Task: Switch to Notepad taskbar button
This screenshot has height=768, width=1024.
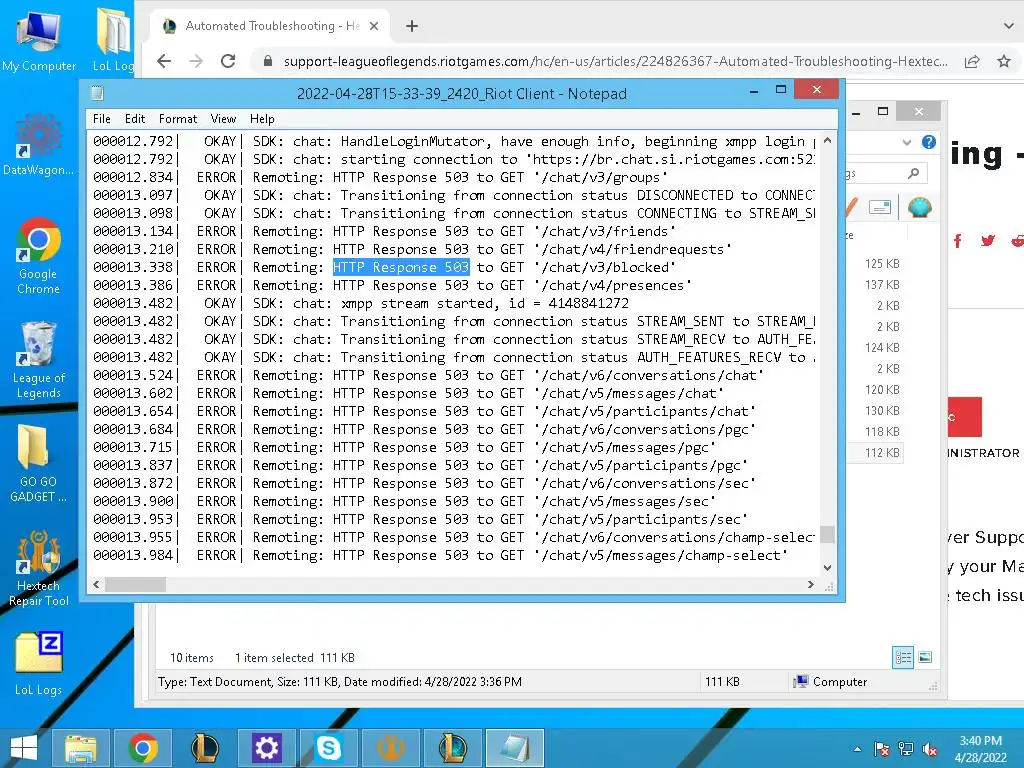Action: point(515,748)
